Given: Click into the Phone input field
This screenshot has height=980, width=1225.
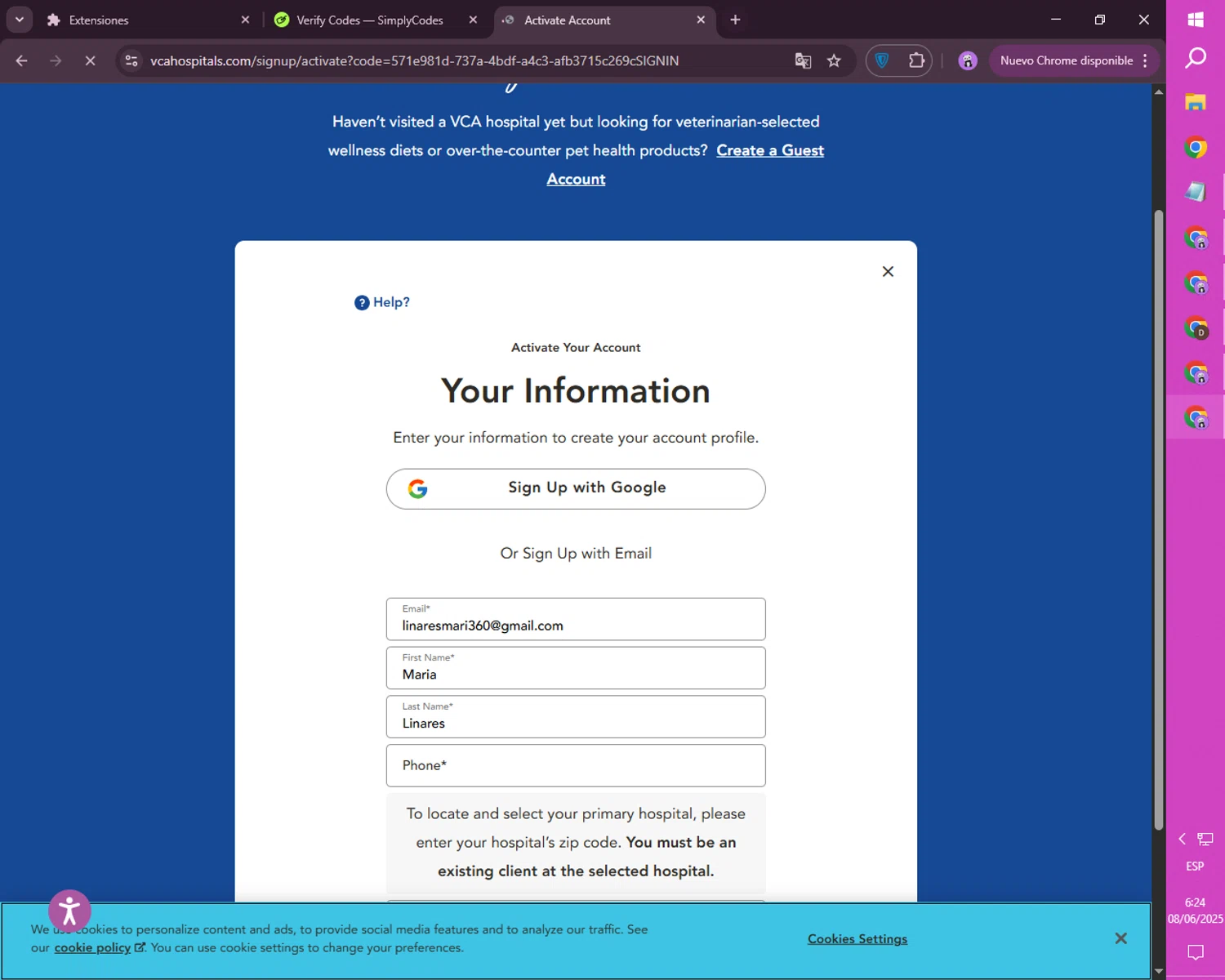Looking at the screenshot, I should point(576,766).
